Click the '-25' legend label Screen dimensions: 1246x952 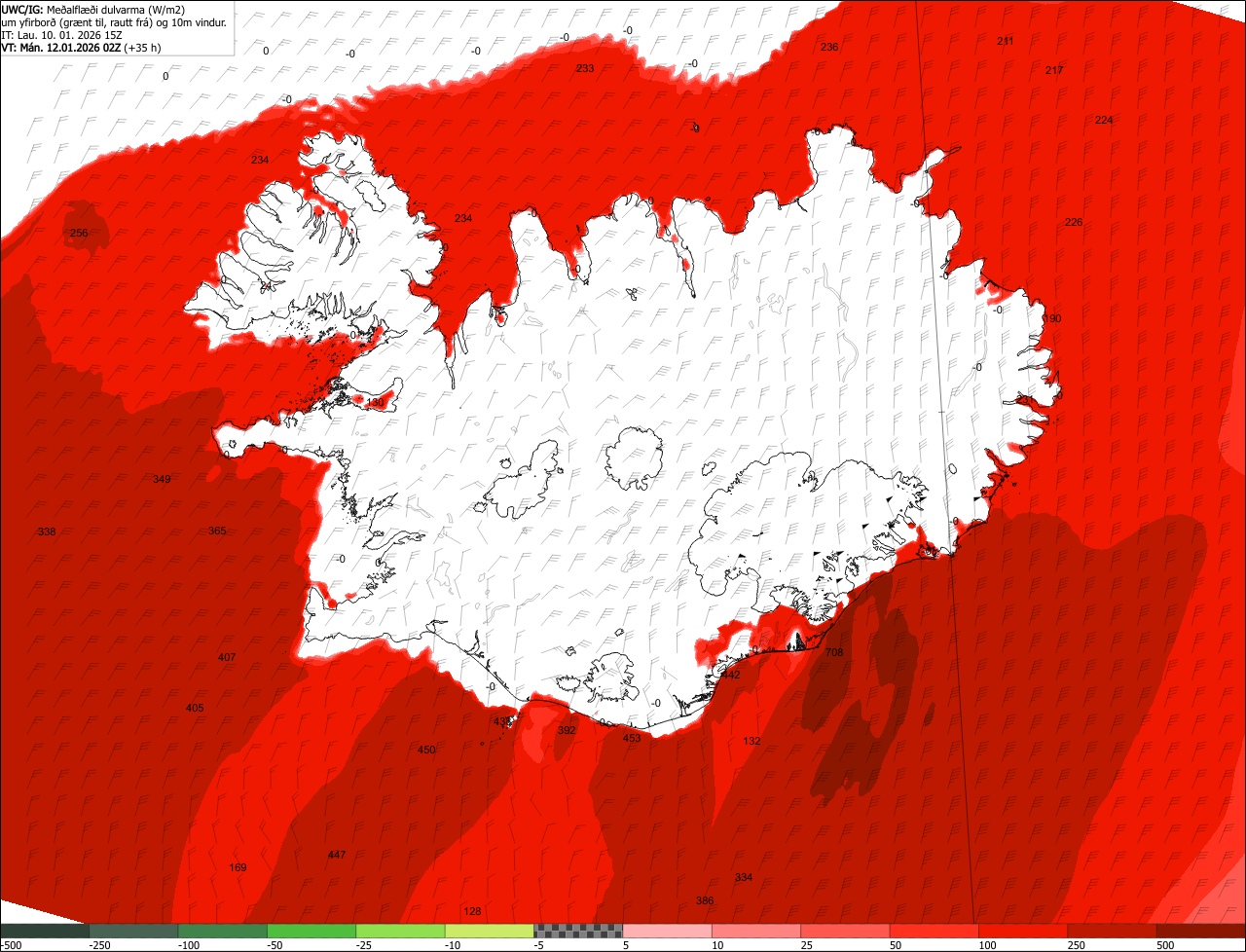click(x=364, y=945)
